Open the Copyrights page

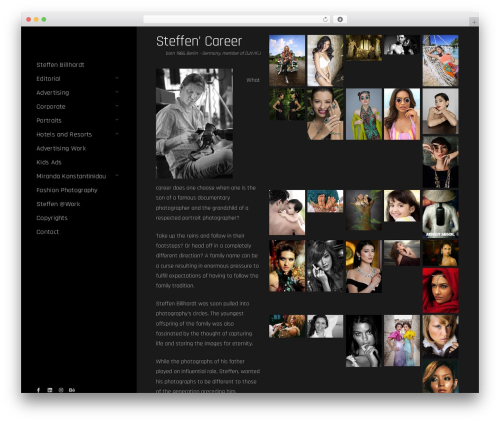coord(52,218)
